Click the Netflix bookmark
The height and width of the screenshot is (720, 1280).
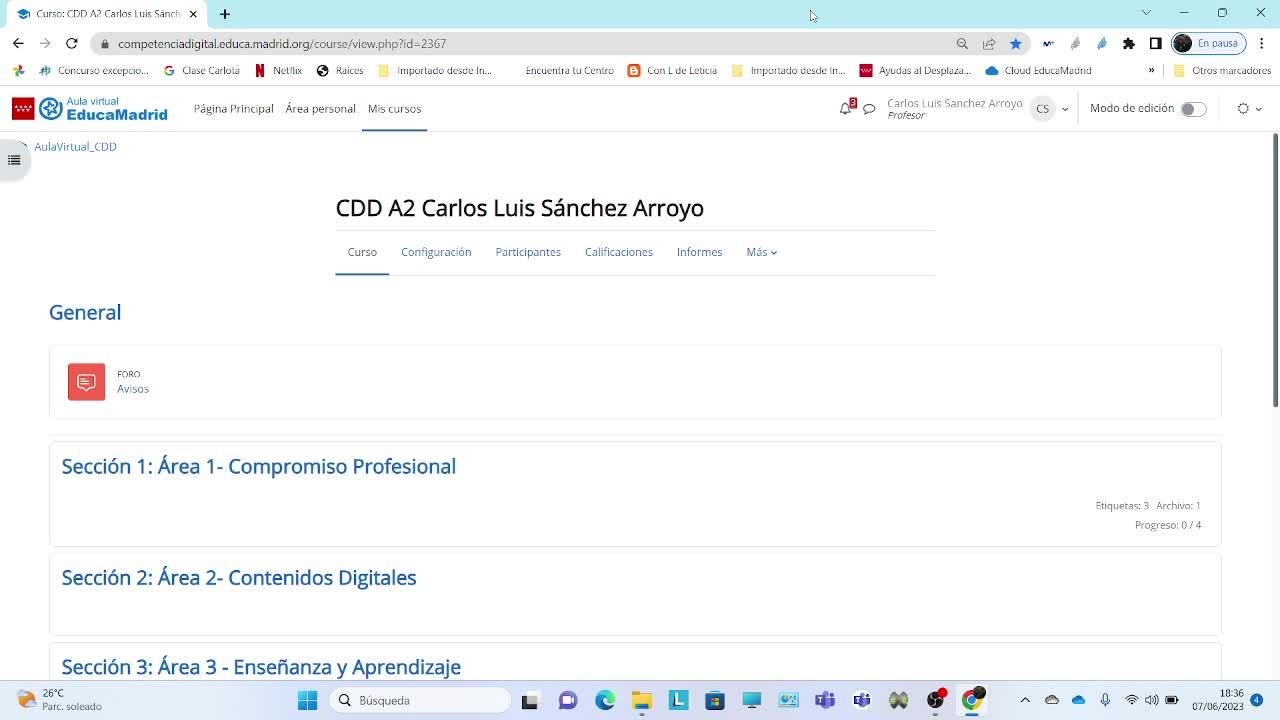point(278,71)
